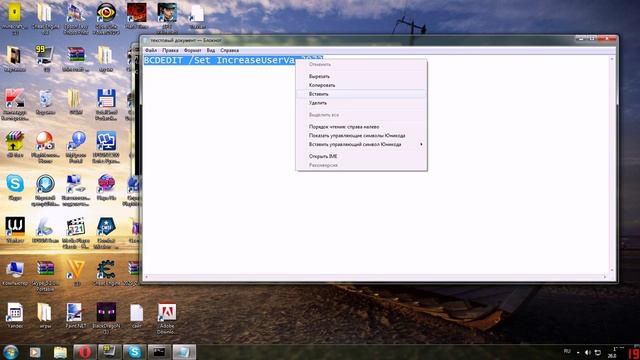Select the Fraps 99 monitor icon
The width and height of the screenshot is (640, 360).
(x=45, y=59)
